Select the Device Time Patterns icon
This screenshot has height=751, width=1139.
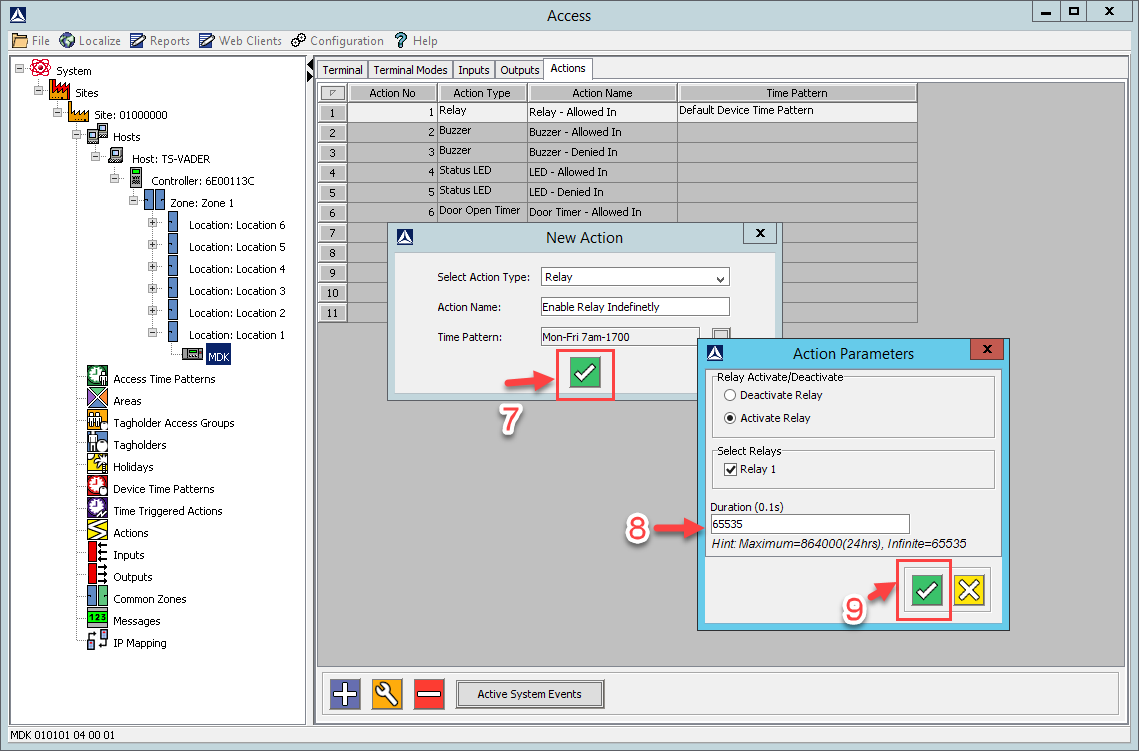(97, 486)
